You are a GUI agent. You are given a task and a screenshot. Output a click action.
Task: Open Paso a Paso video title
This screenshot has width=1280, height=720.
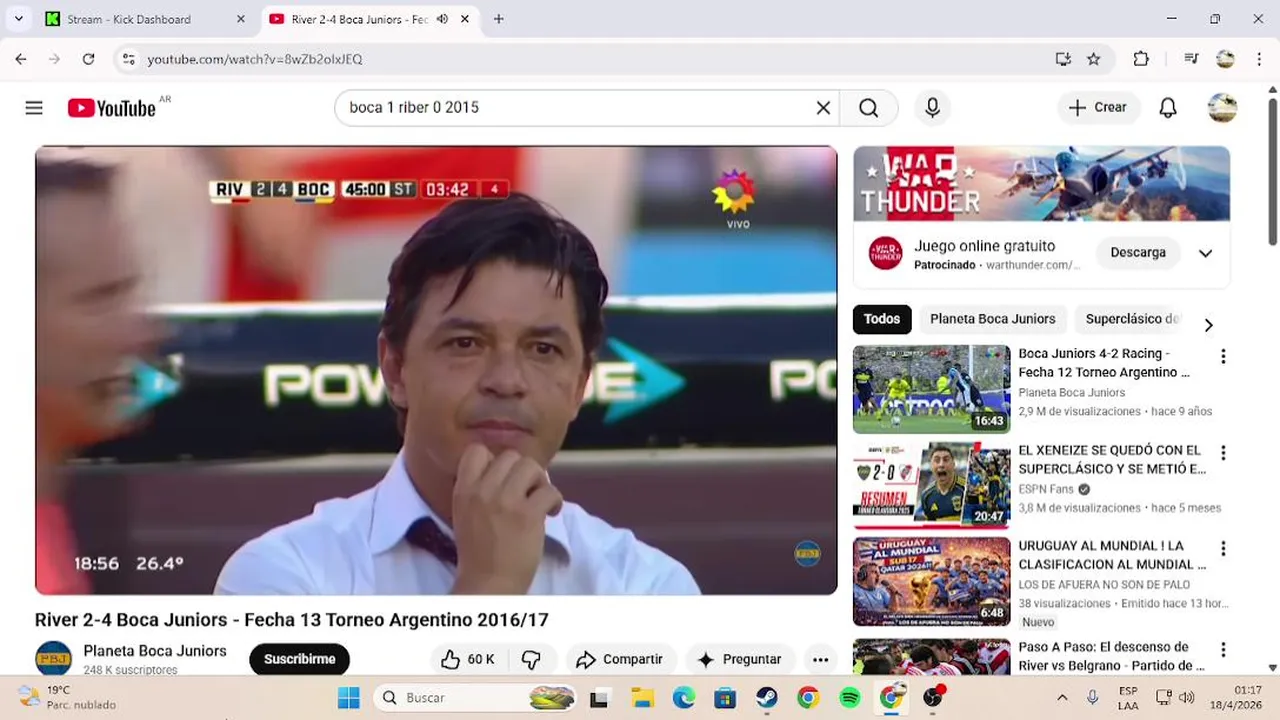click(1111, 656)
